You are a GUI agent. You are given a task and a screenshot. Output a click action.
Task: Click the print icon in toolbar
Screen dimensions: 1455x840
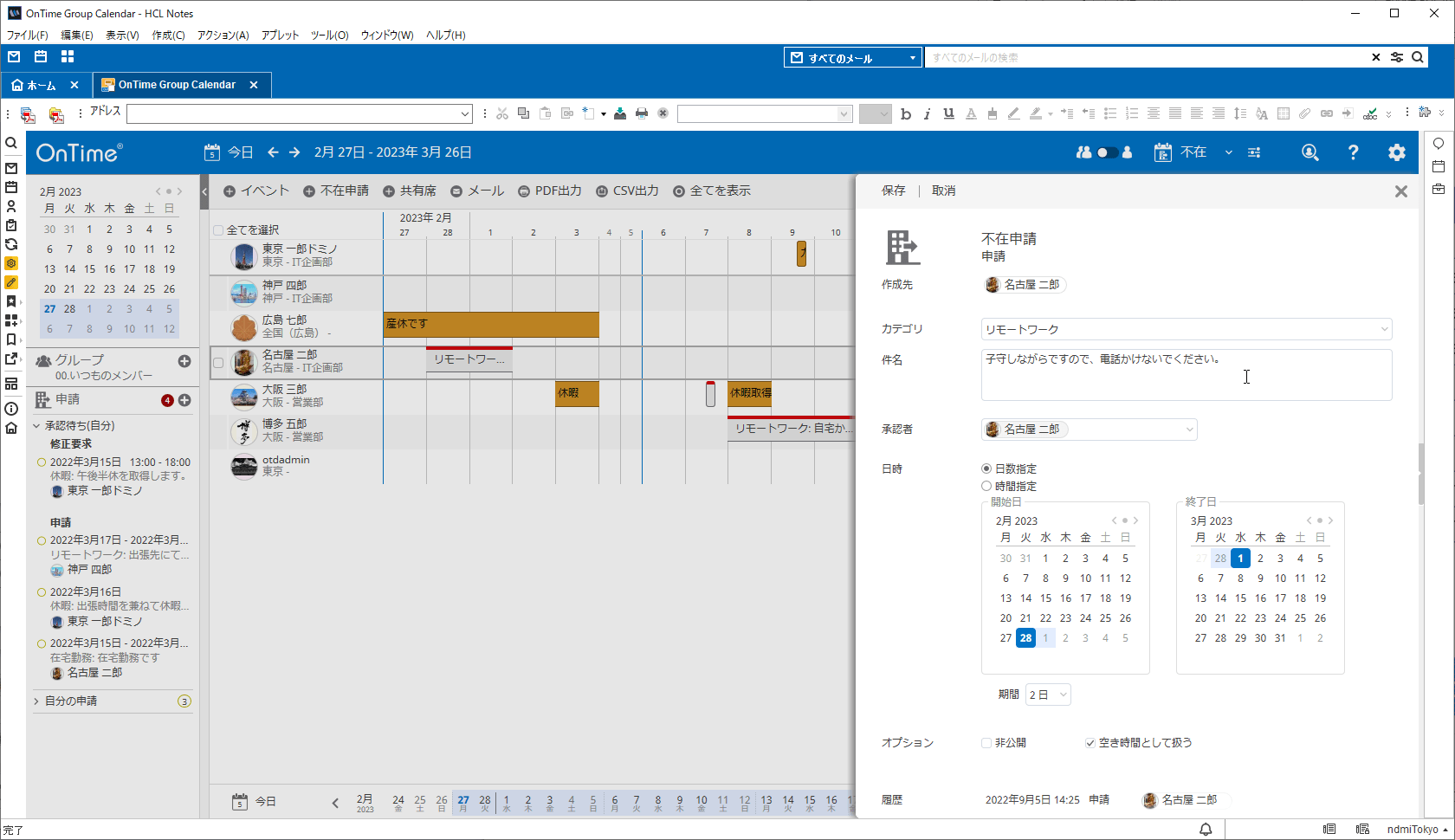tap(642, 113)
